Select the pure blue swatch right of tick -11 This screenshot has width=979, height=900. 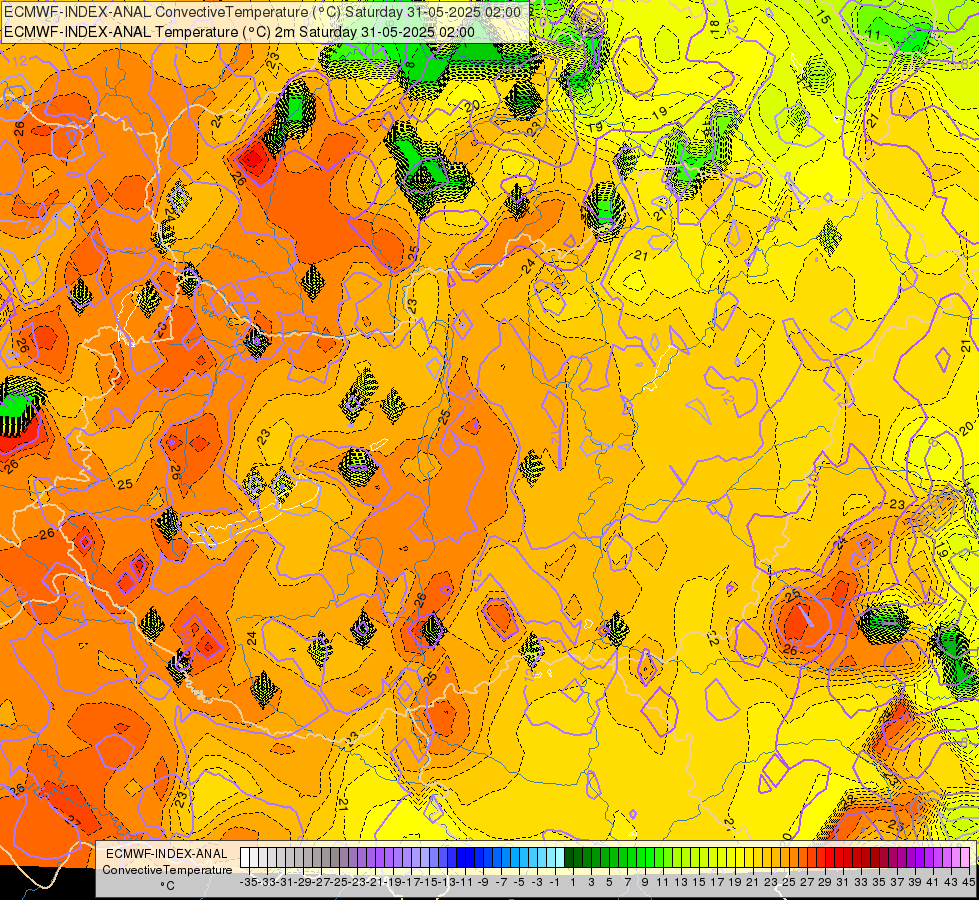click(x=470, y=857)
